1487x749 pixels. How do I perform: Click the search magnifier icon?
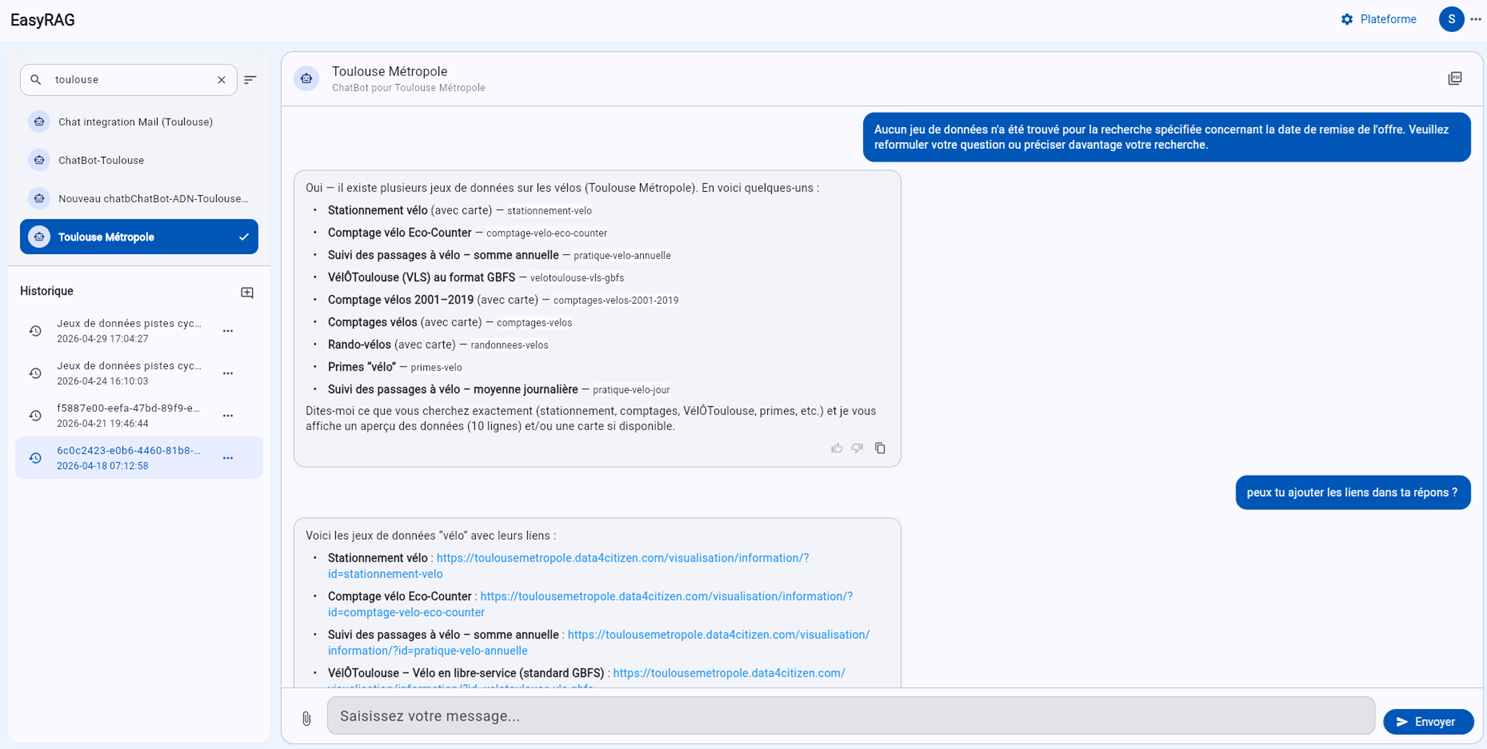[x=36, y=80]
